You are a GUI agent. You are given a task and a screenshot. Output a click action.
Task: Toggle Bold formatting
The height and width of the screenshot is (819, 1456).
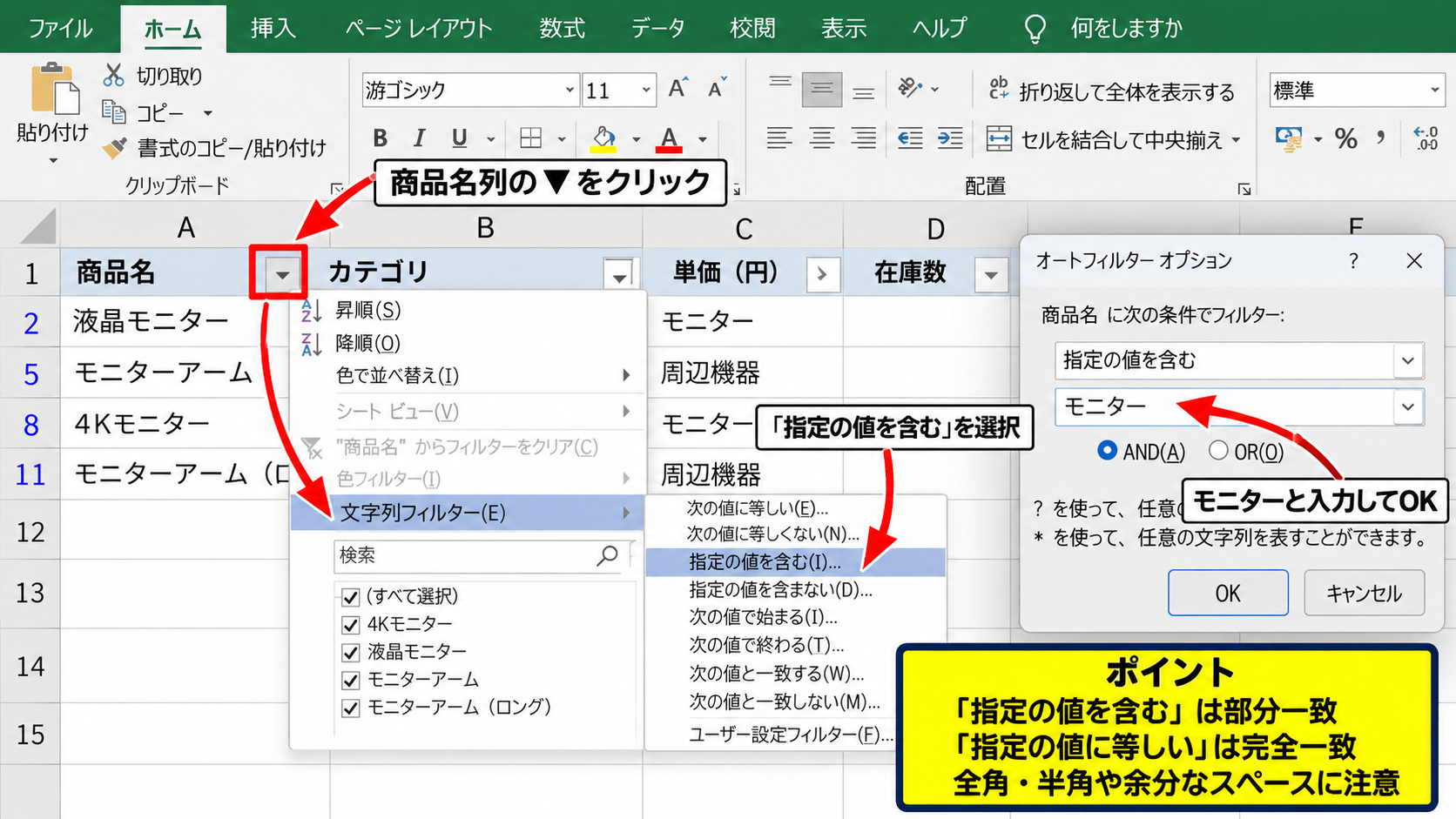(x=380, y=138)
